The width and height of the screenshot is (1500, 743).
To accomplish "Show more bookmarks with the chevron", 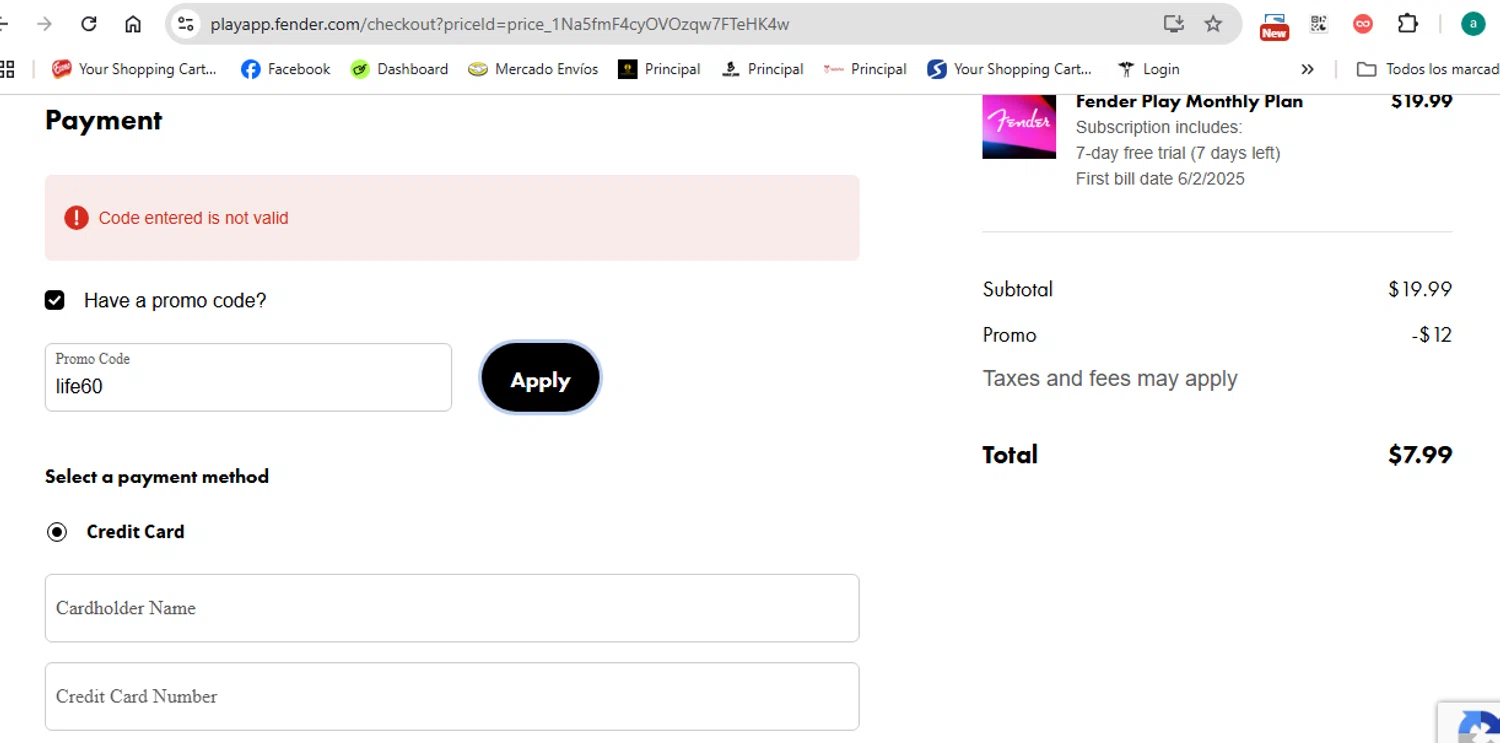I will [x=1307, y=69].
